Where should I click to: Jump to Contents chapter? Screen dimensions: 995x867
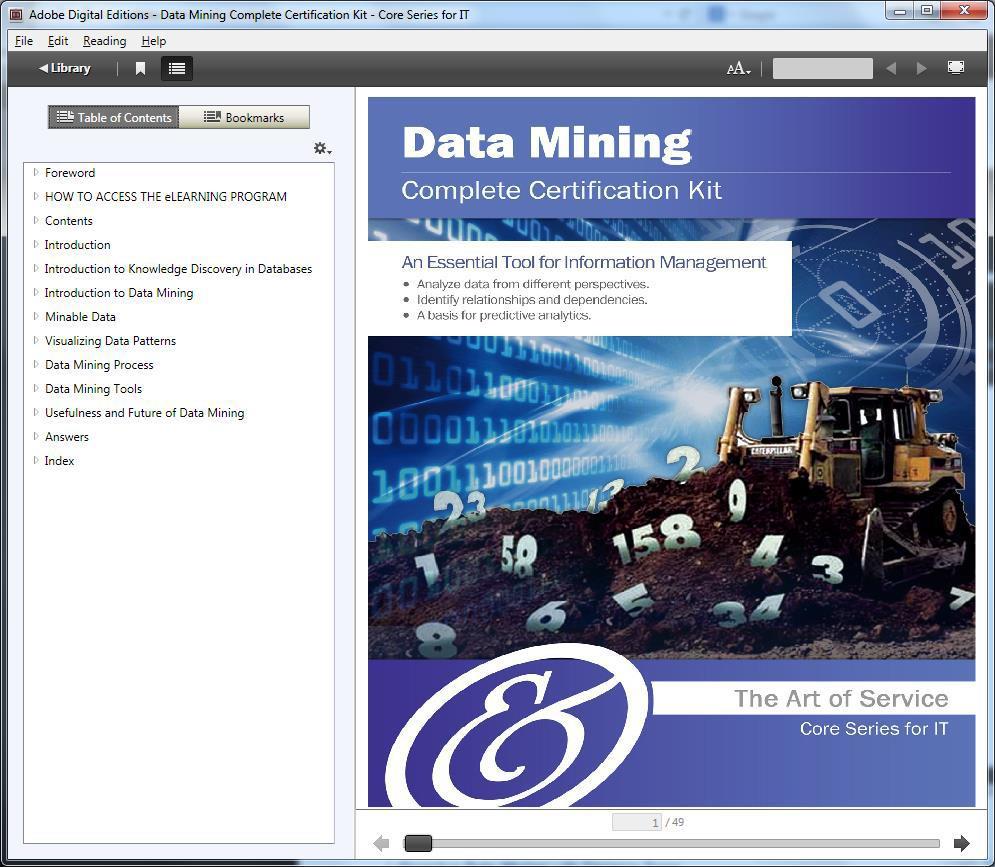pos(69,221)
